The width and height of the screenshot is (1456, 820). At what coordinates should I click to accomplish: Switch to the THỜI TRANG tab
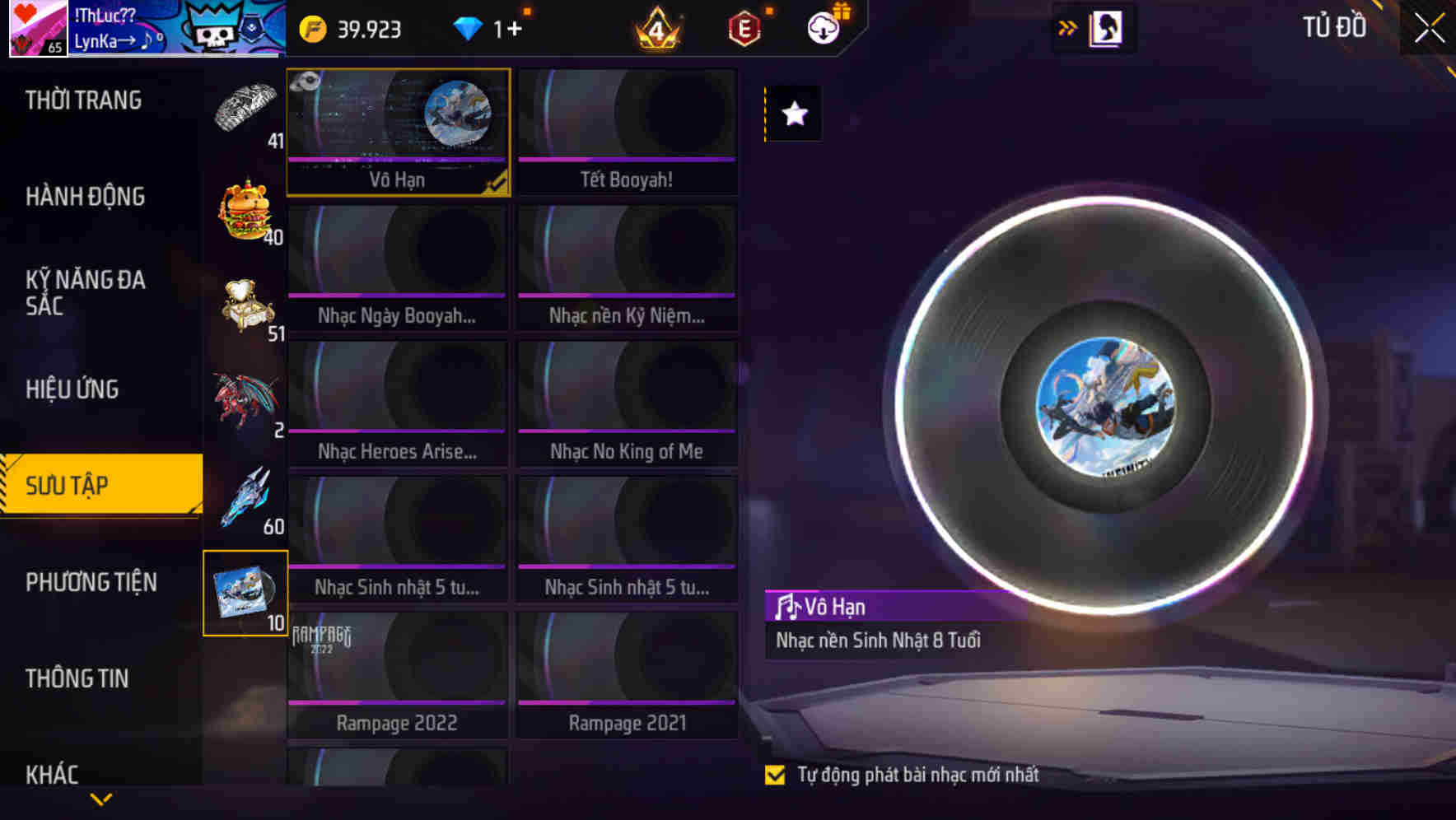[83, 100]
